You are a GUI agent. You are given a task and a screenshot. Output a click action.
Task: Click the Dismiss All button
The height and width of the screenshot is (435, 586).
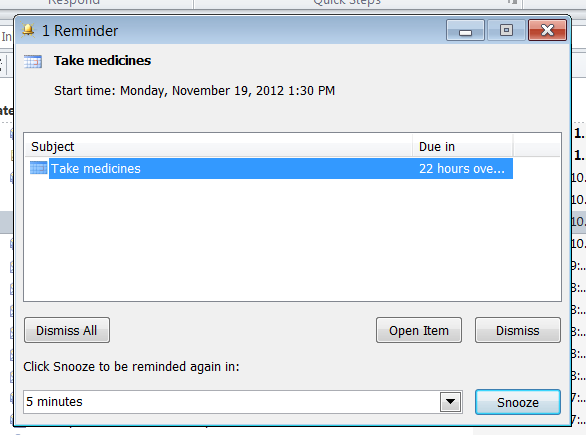click(67, 330)
